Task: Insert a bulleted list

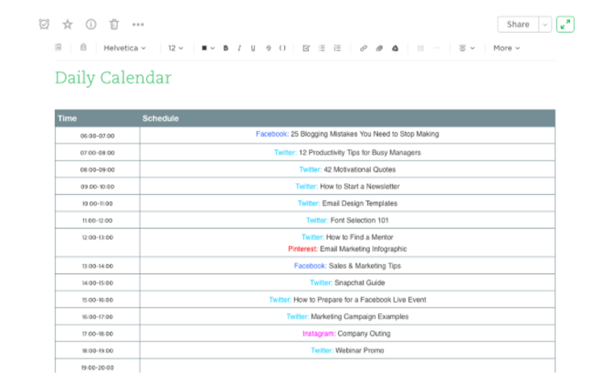Action: click(322, 48)
